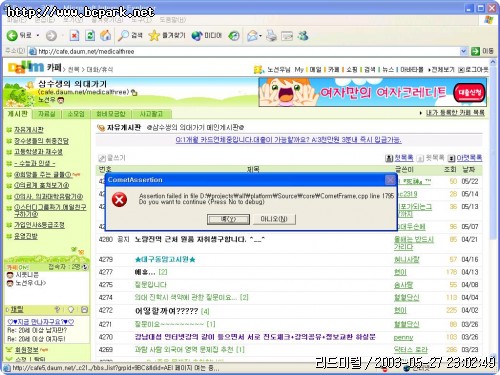Viewport: 500px width, 375px height.
Task: Click the last browser menu bar item
Action: [173, 20]
